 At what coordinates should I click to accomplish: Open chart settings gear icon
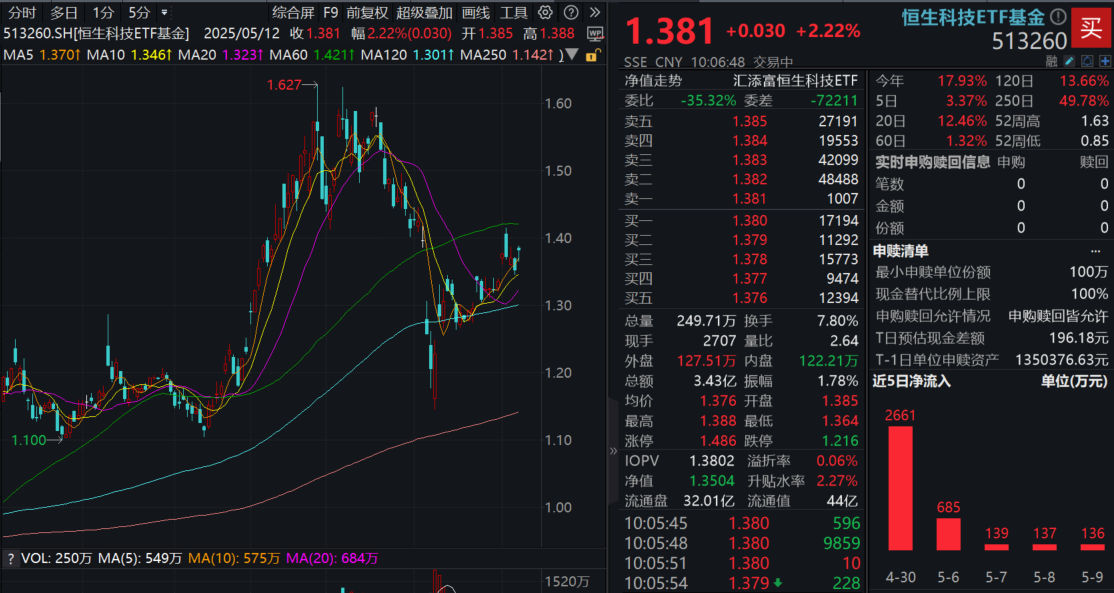544,13
